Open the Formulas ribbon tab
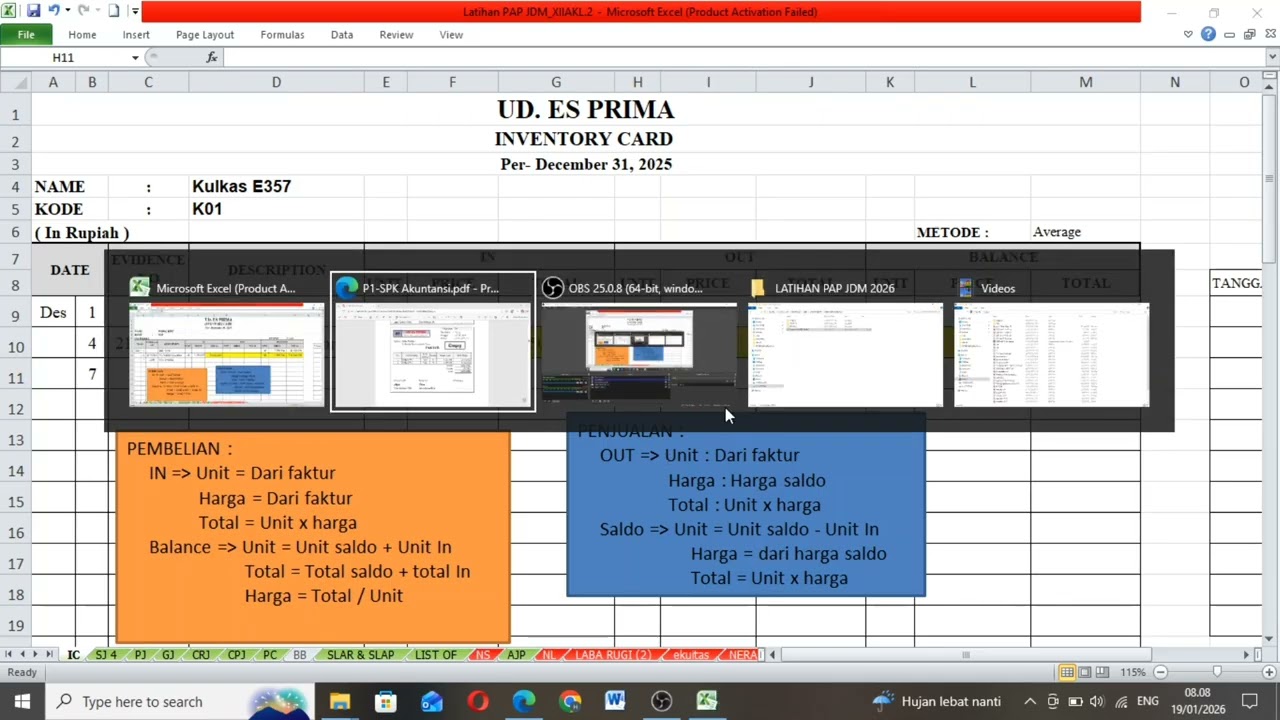 282,34
